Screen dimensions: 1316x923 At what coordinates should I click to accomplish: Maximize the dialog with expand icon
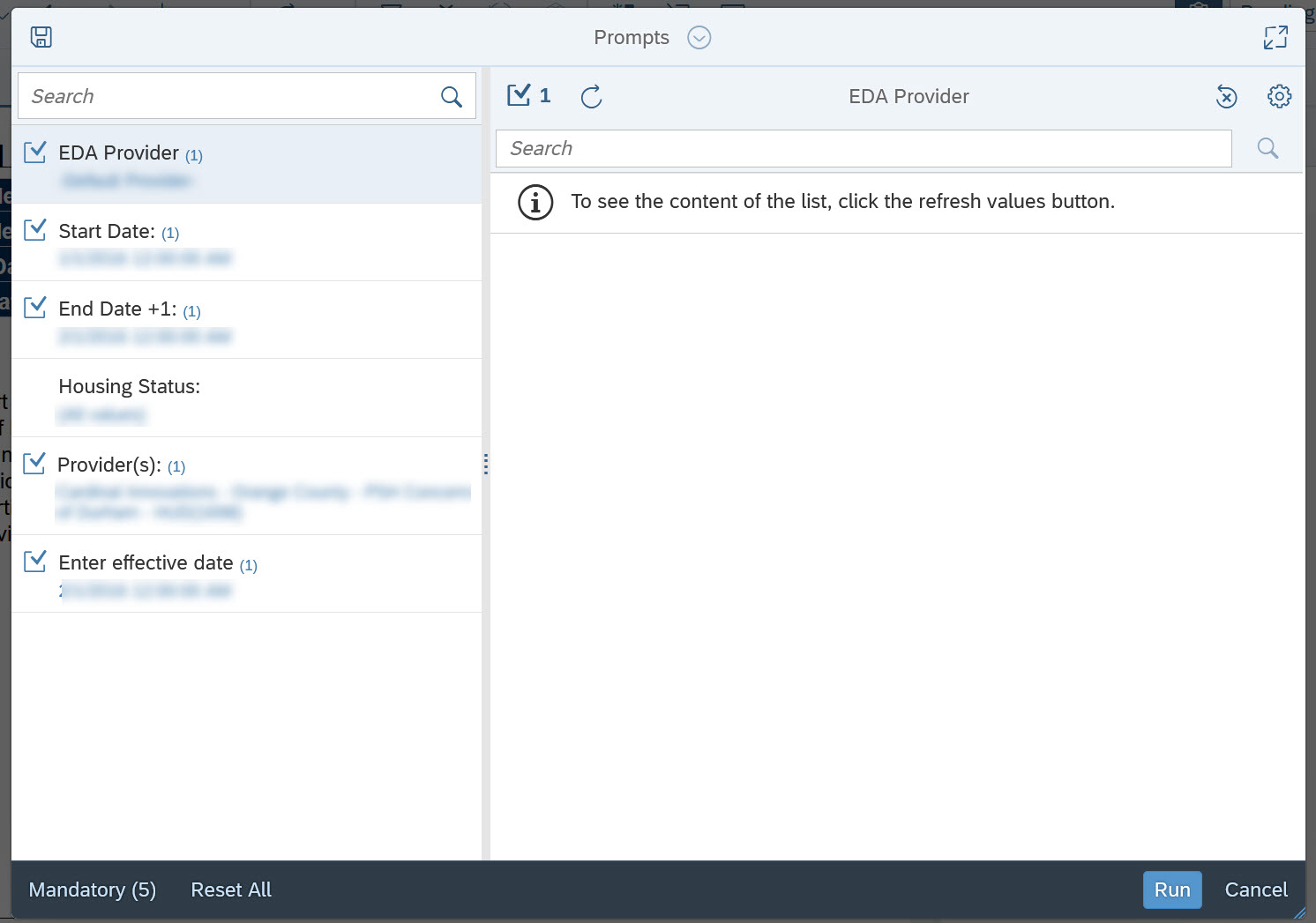pos(1275,37)
